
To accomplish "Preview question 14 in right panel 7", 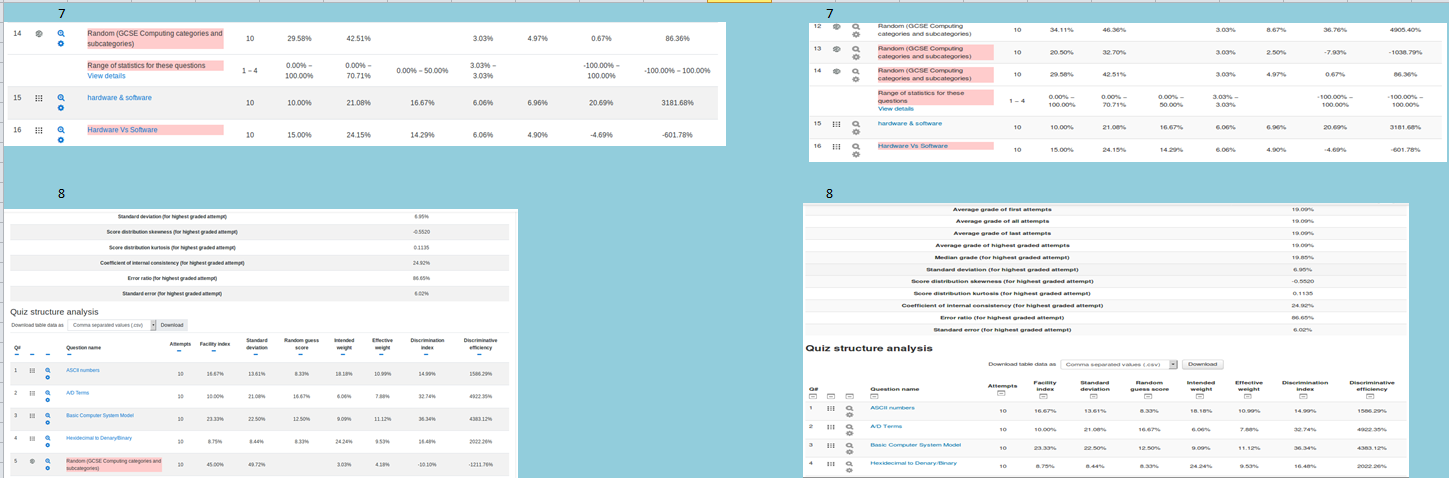I will [856, 71].
